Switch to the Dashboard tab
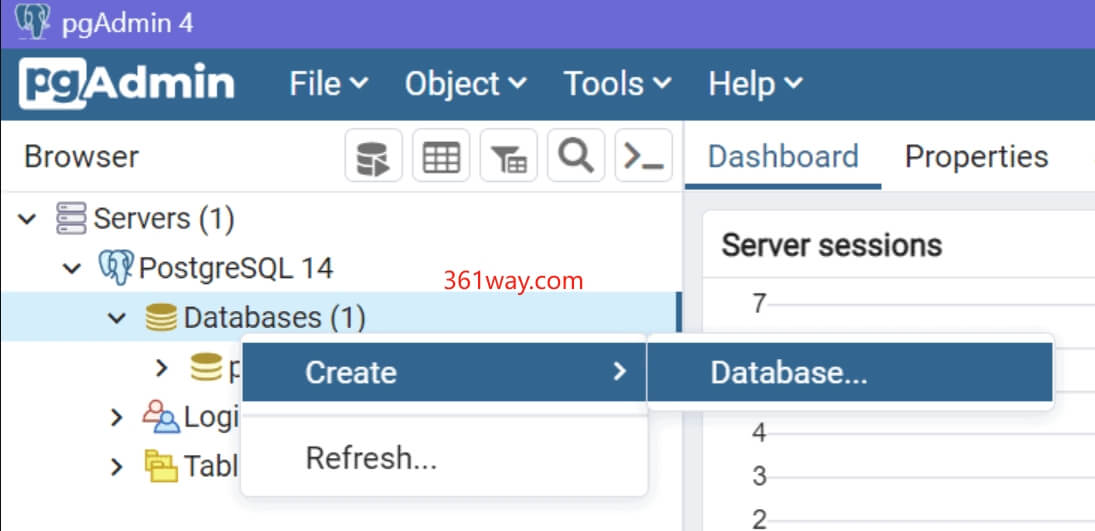This screenshot has height=531, width=1095. (x=783, y=157)
